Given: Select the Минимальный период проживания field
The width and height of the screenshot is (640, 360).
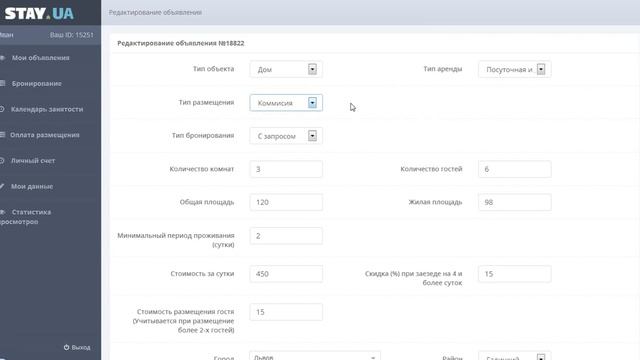Looking at the screenshot, I should tap(286, 236).
